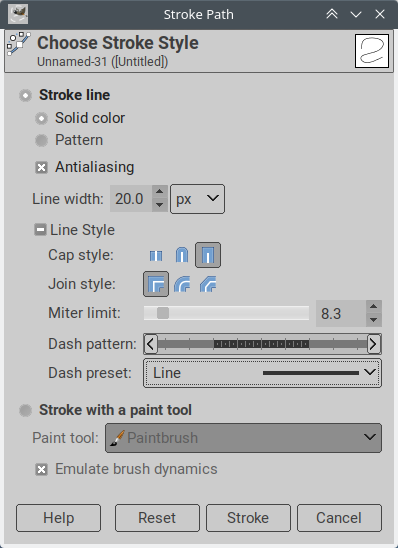Click the Reset button
This screenshot has width=398, height=548.
tap(157, 518)
